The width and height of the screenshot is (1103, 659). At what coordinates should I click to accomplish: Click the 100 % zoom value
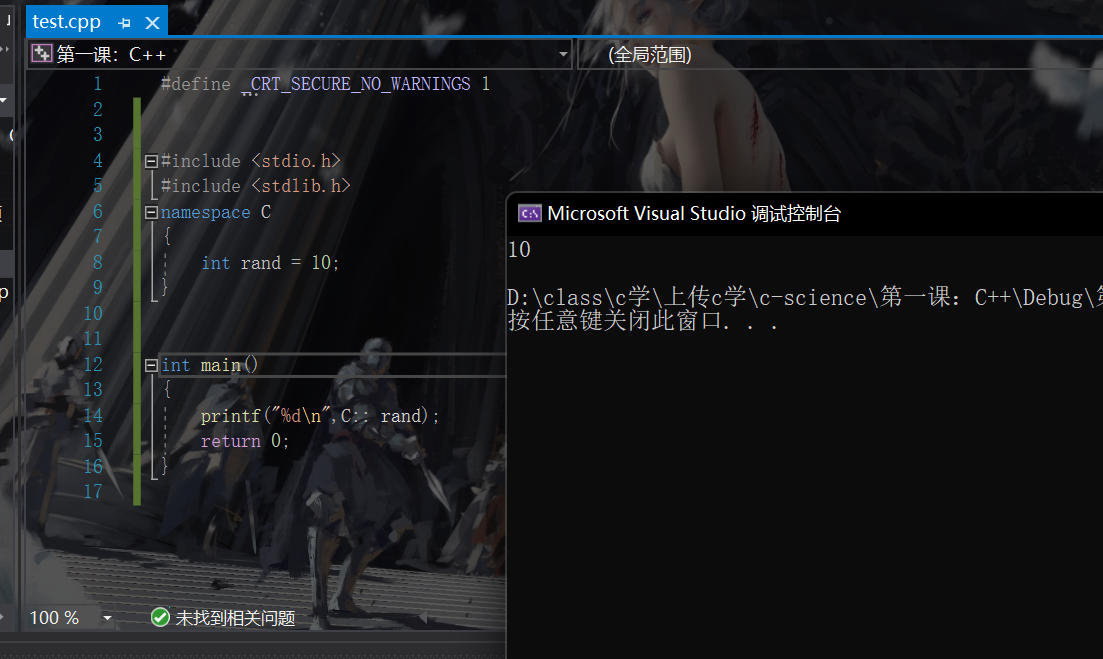click(x=54, y=618)
